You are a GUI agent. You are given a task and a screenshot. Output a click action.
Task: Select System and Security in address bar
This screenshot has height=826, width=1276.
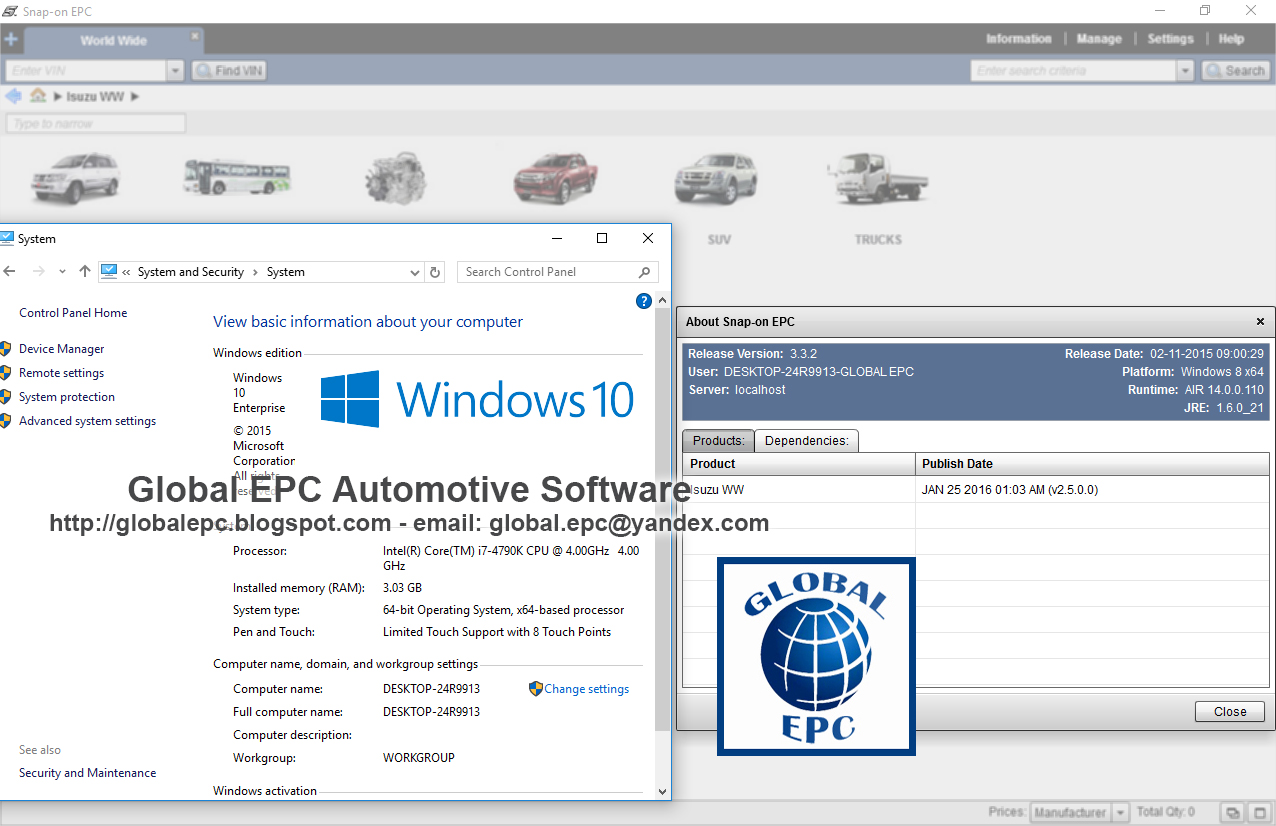tap(191, 272)
